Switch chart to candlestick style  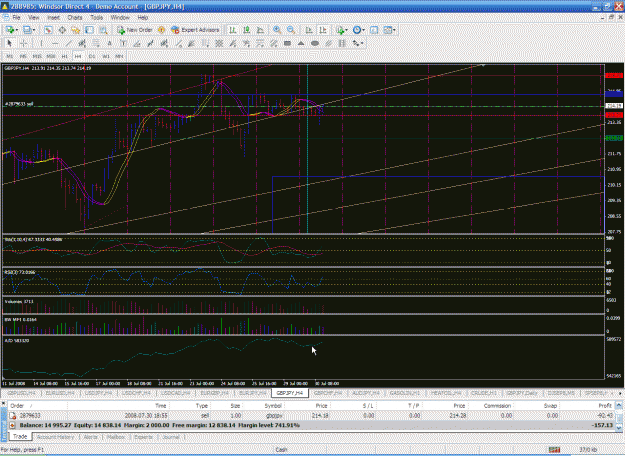tap(246, 30)
